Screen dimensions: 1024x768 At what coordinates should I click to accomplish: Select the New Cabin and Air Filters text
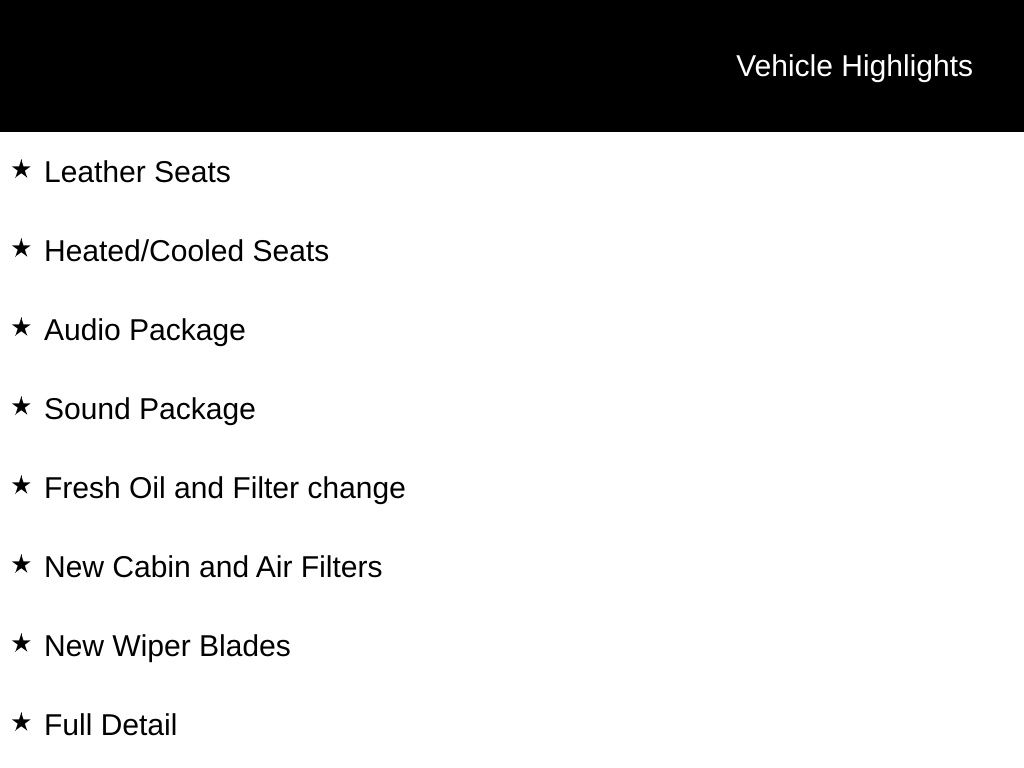tap(213, 567)
